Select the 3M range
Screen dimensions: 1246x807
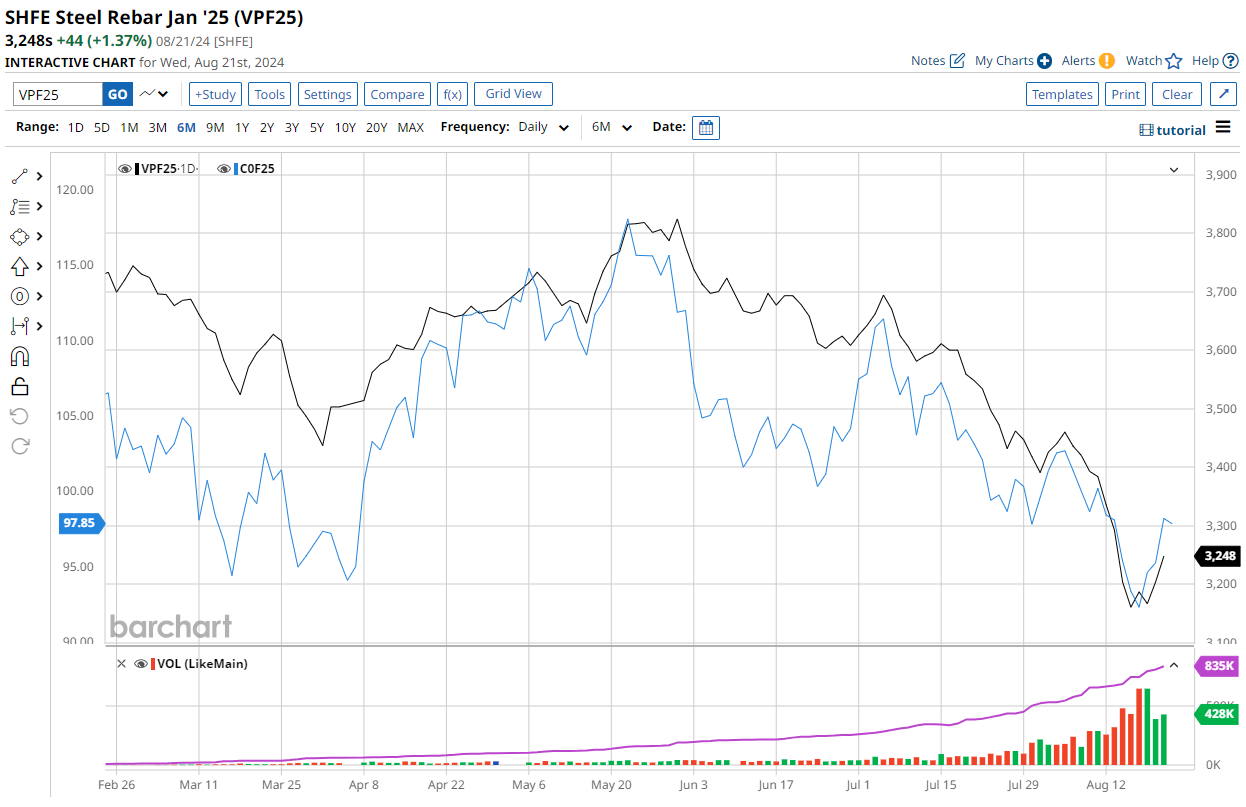point(157,127)
